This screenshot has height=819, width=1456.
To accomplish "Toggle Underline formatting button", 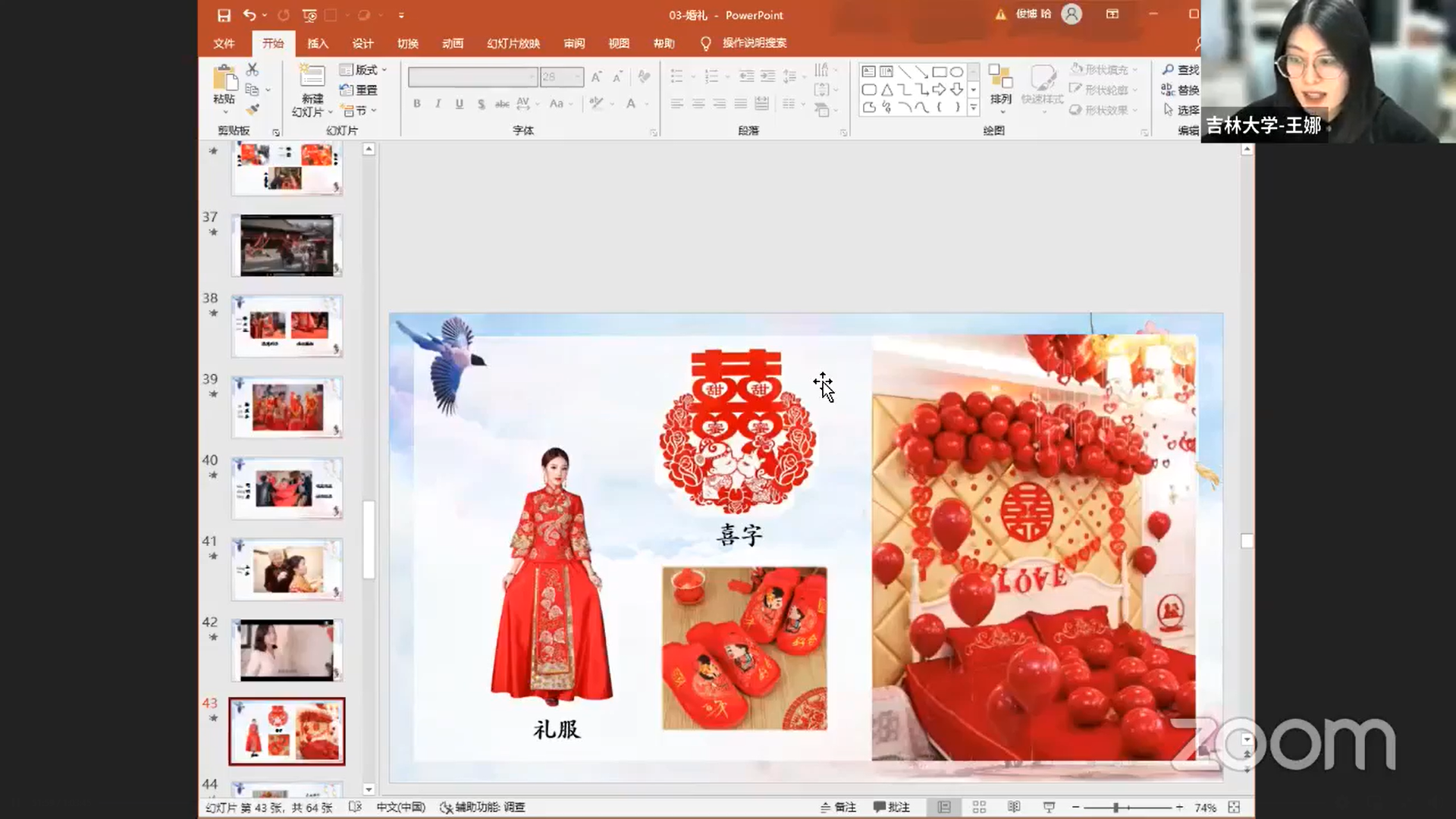I will (459, 104).
